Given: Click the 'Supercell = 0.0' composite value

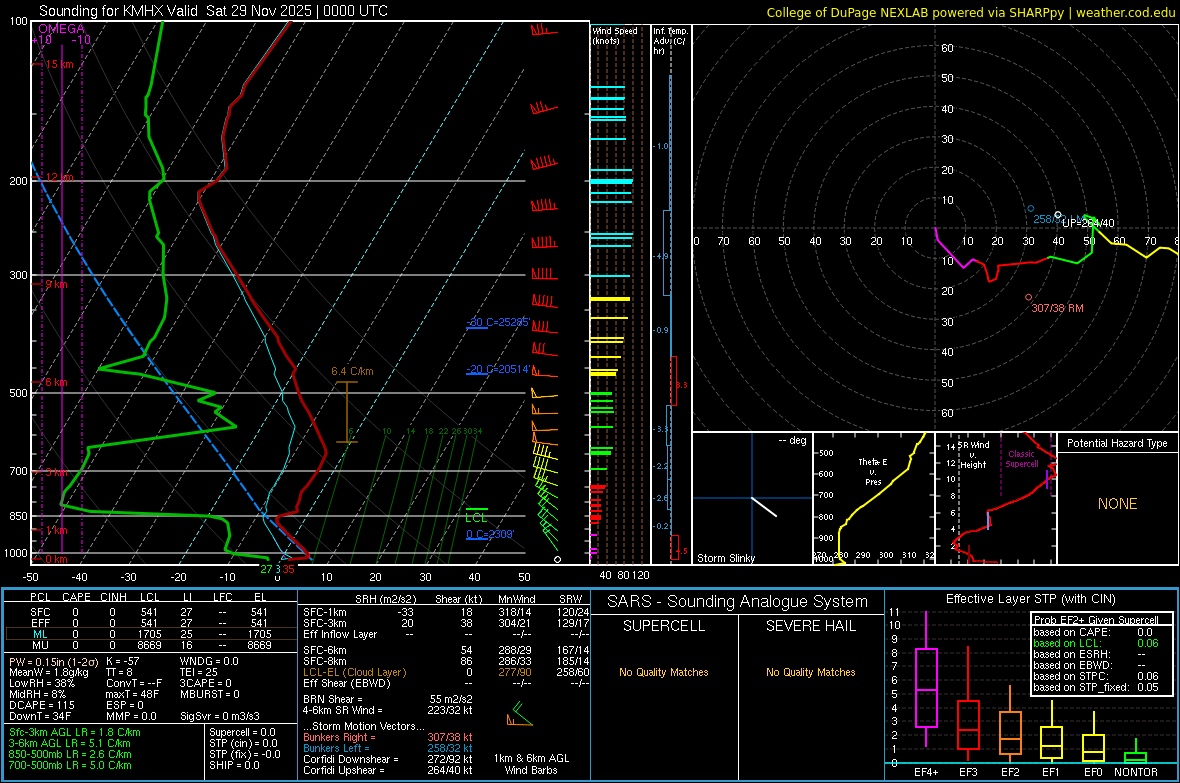Looking at the screenshot, I should click(242, 732).
